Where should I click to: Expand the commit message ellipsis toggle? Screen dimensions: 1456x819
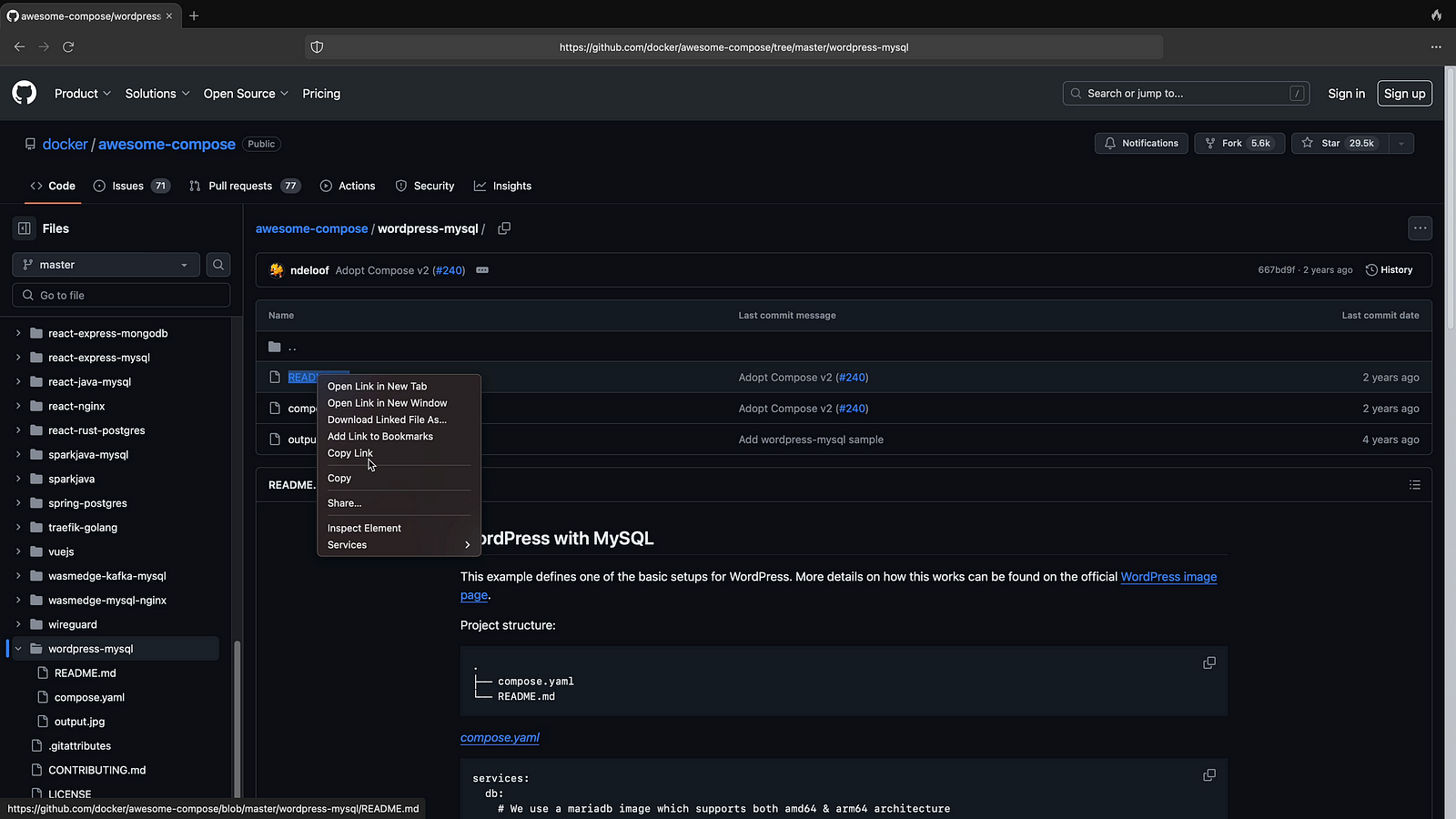482,270
